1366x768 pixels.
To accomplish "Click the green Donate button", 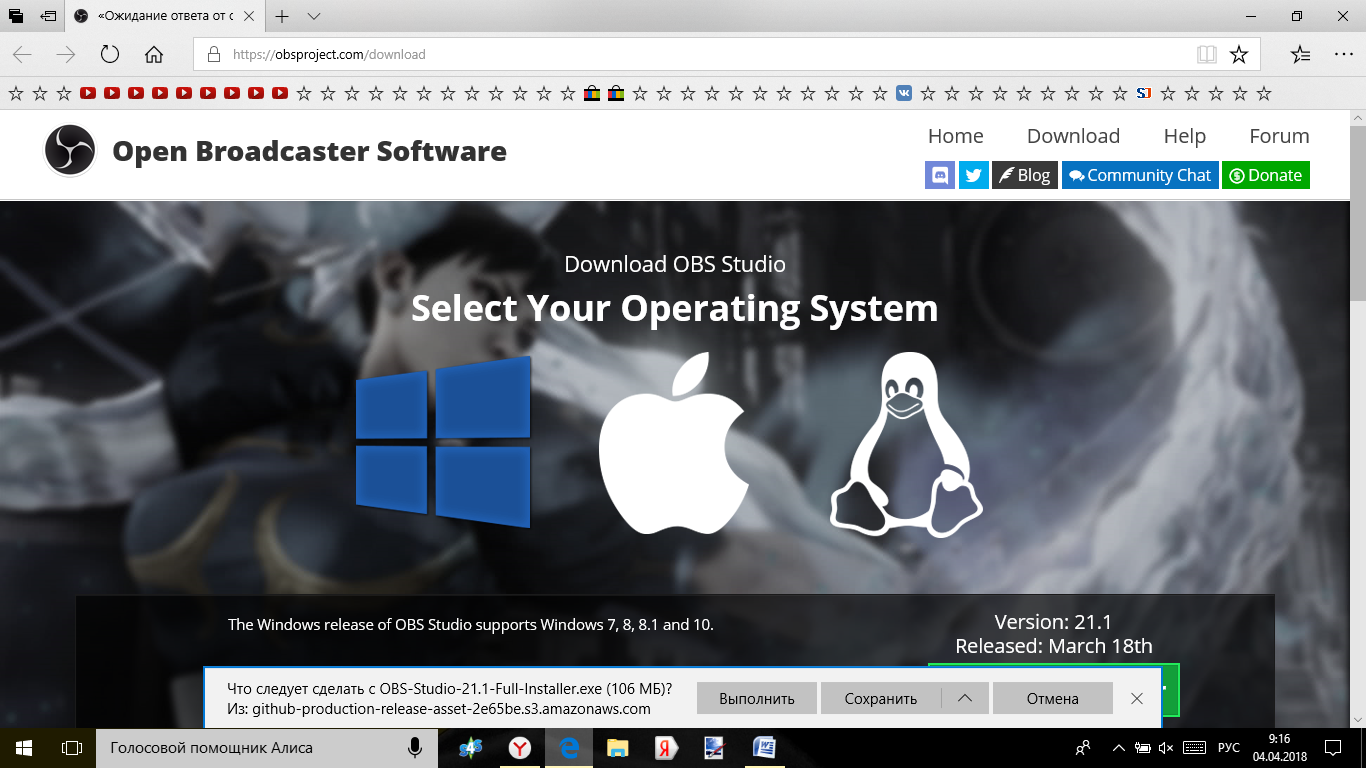I will 1265,175.
